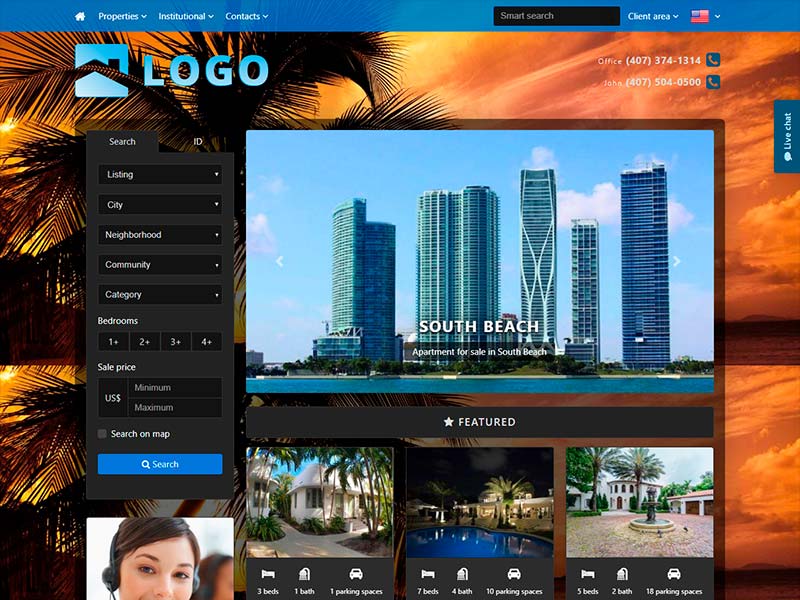800x600 pixels.
Task: Open the Listing dropdown
Action: (160, 174)
